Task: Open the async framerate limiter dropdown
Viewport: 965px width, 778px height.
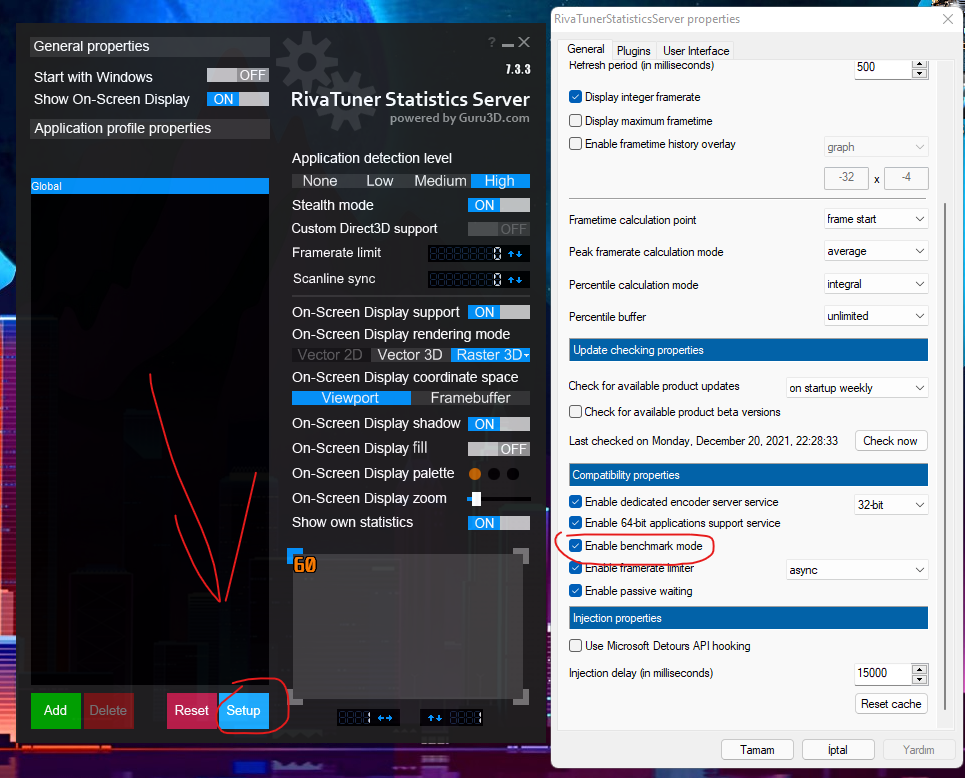Action: point(857,570)
